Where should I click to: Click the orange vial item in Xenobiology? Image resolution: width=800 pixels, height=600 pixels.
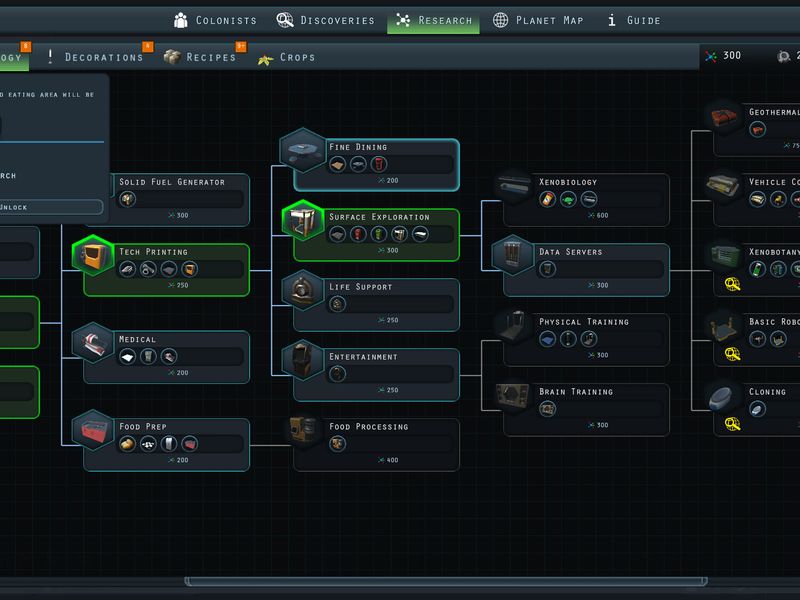547,199
